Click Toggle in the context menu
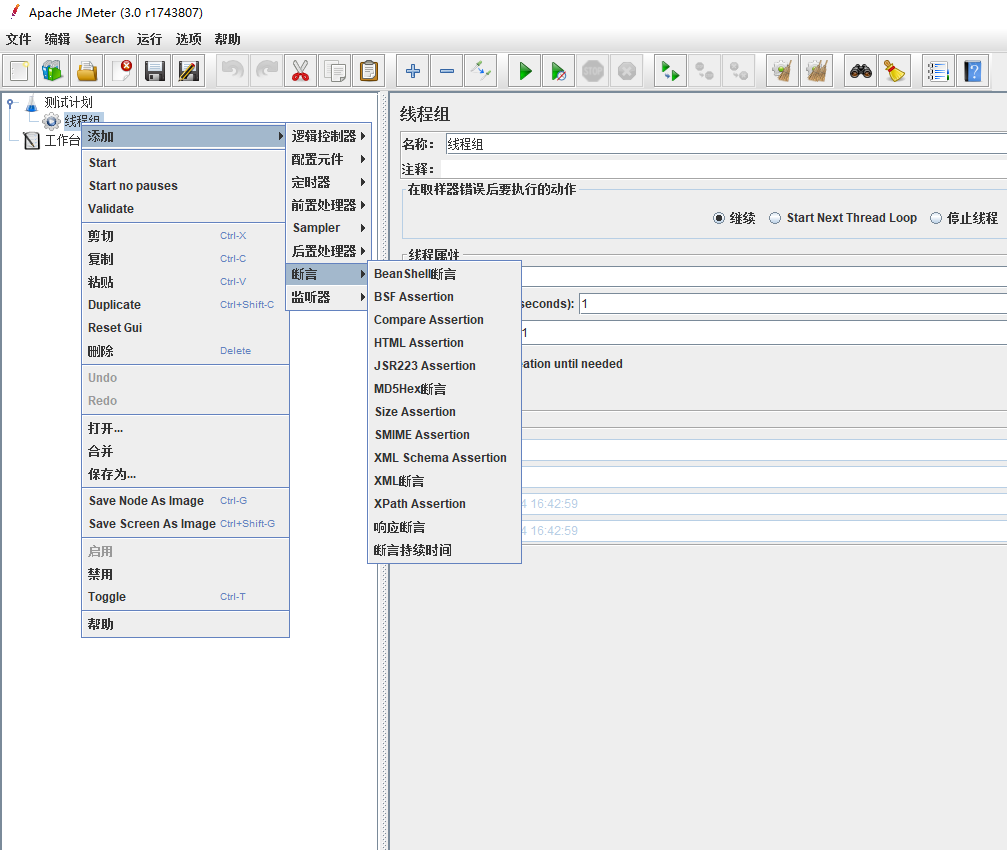 (x=185, y=597)
